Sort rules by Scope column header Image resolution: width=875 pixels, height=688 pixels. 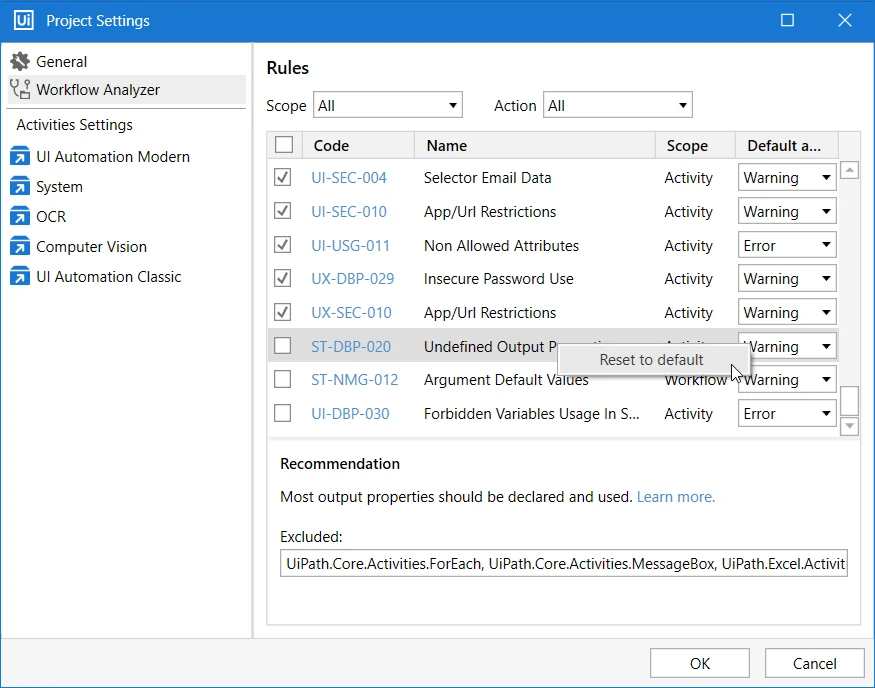click(x=695, y=146)
